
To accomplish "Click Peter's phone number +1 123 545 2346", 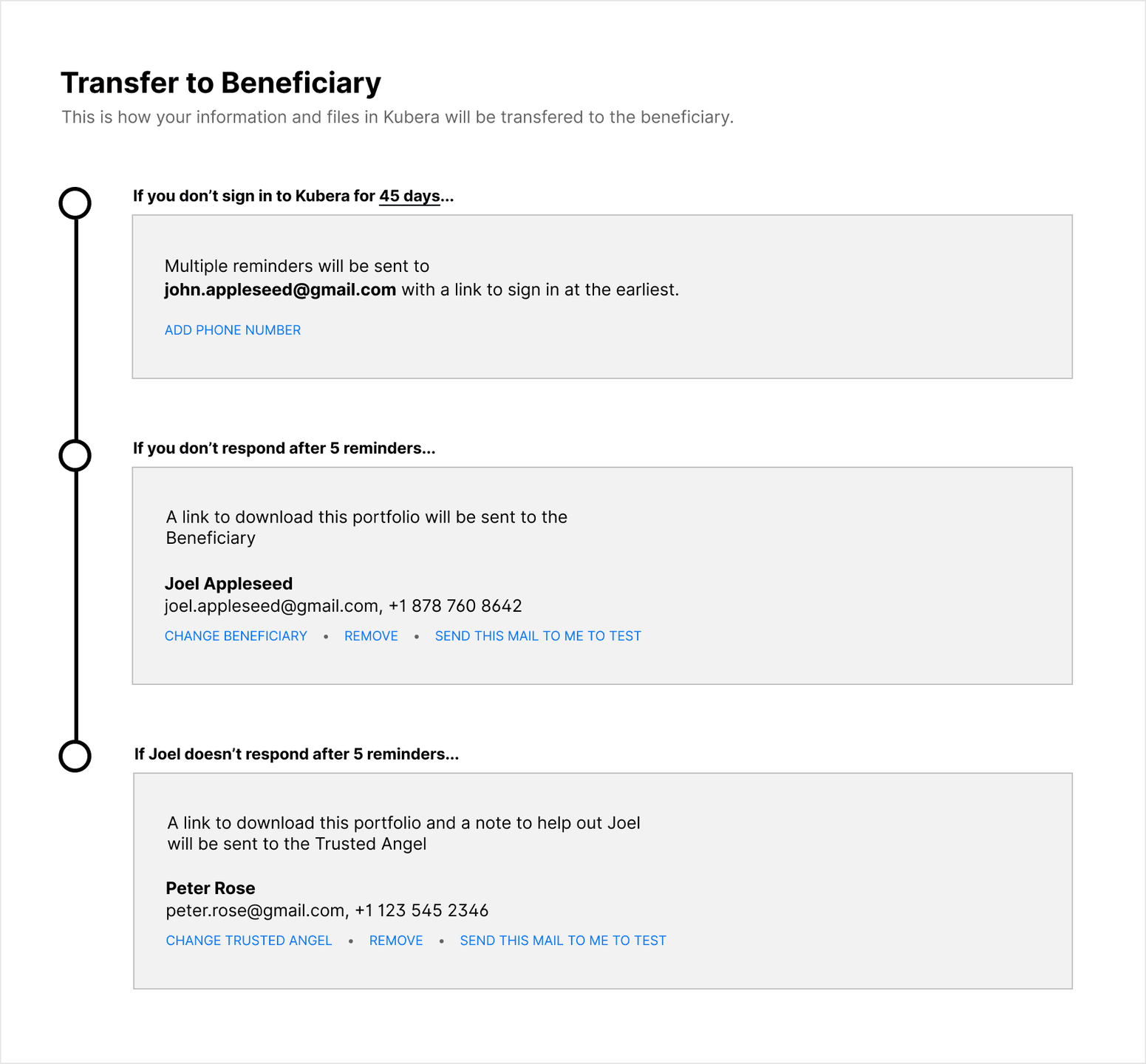I will pyautogui.click(x=421, y=911).
